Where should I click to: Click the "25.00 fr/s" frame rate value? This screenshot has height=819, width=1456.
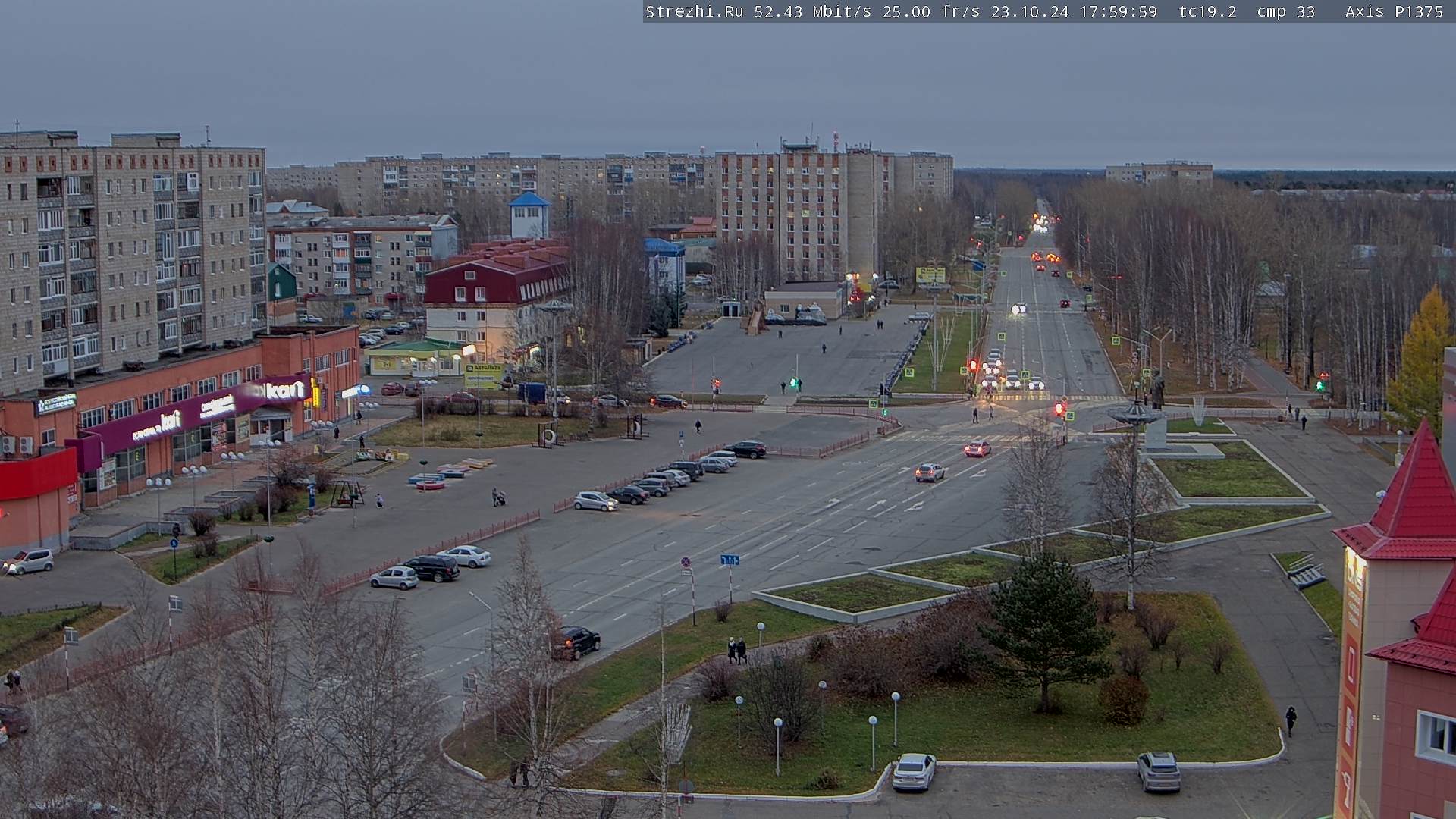[x=931, y=11]
